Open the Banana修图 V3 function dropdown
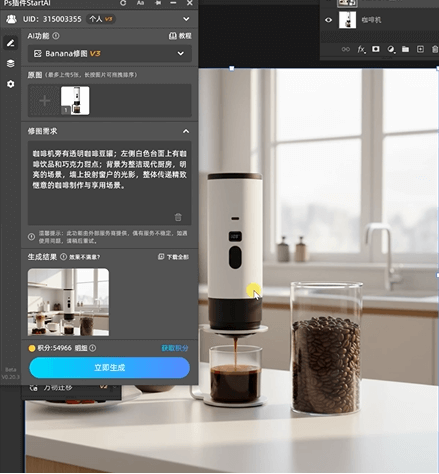 coord(109,53)
